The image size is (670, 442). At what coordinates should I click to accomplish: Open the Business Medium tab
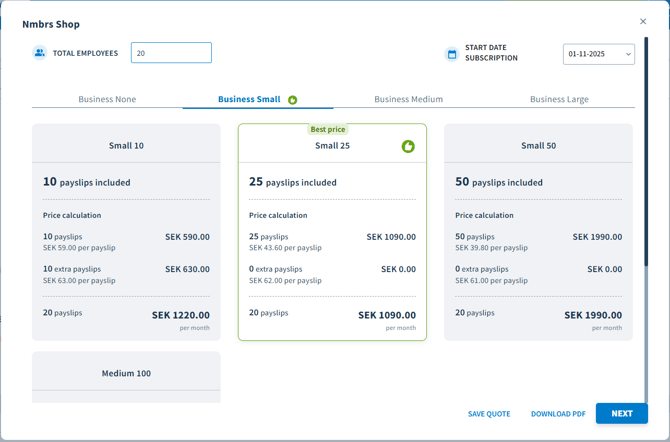408,100
